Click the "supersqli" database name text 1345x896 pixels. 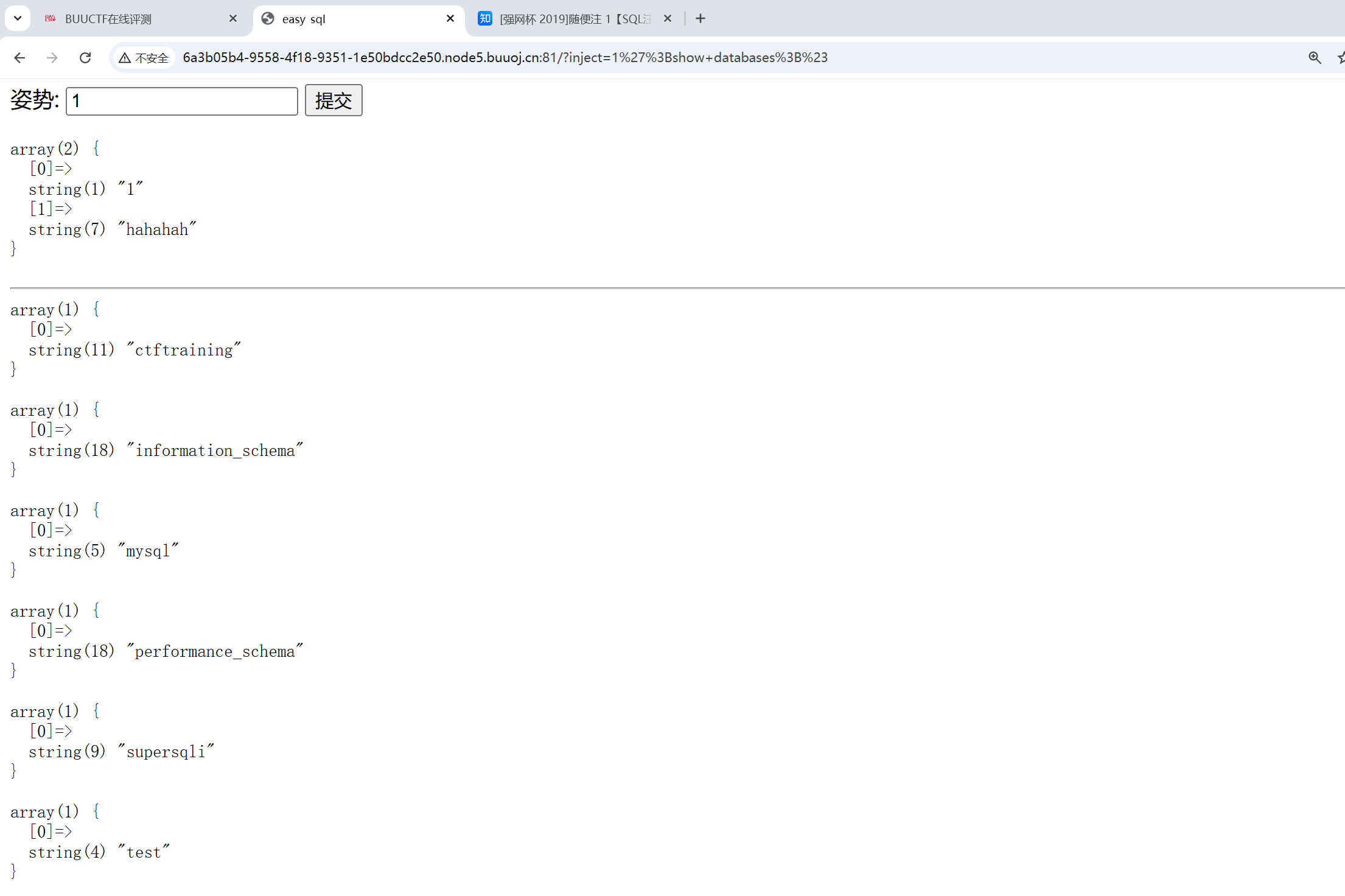166,752
